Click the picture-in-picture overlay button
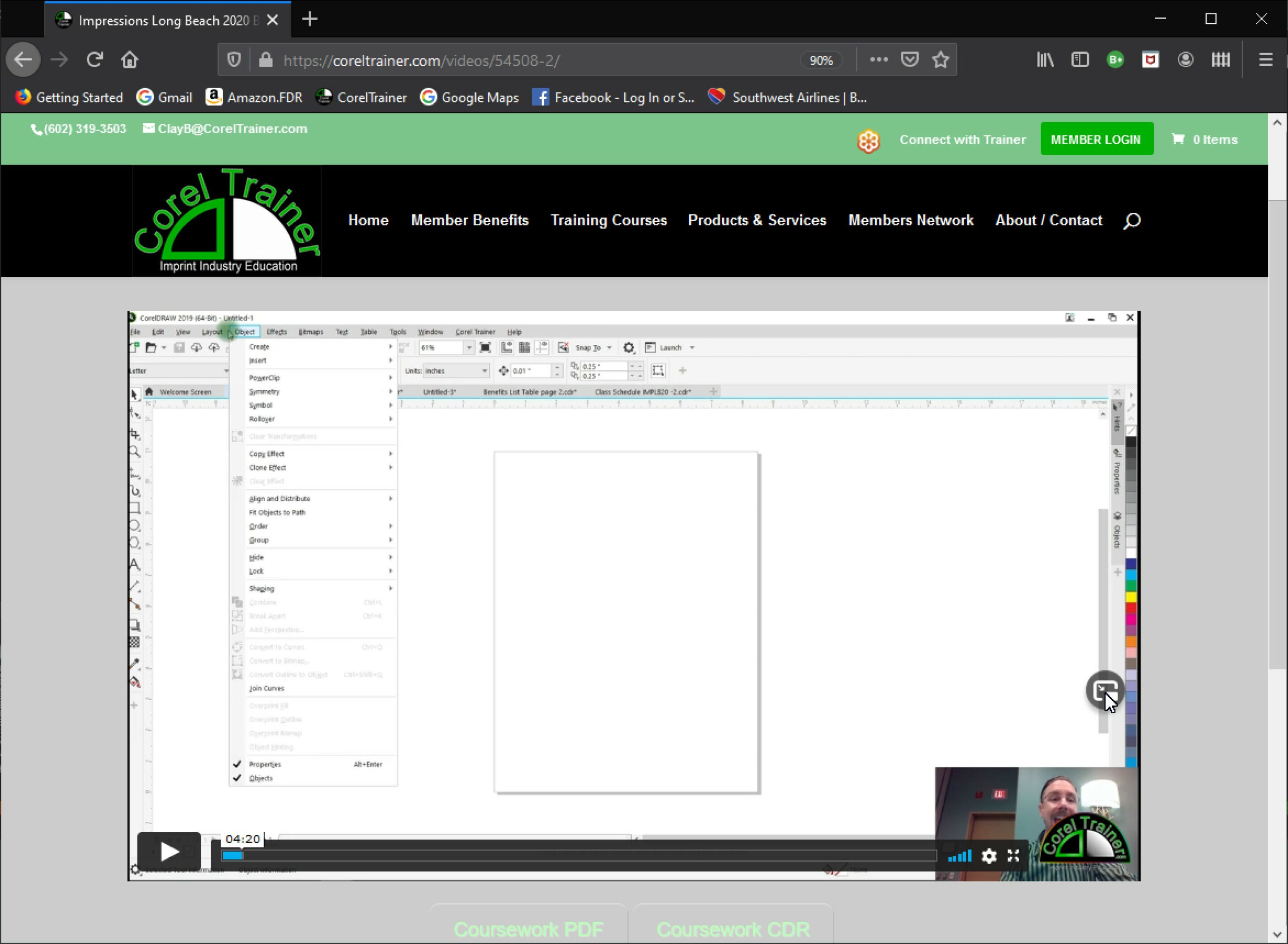The width and height of the screenshot is (1288, 944). (1106, 691)
